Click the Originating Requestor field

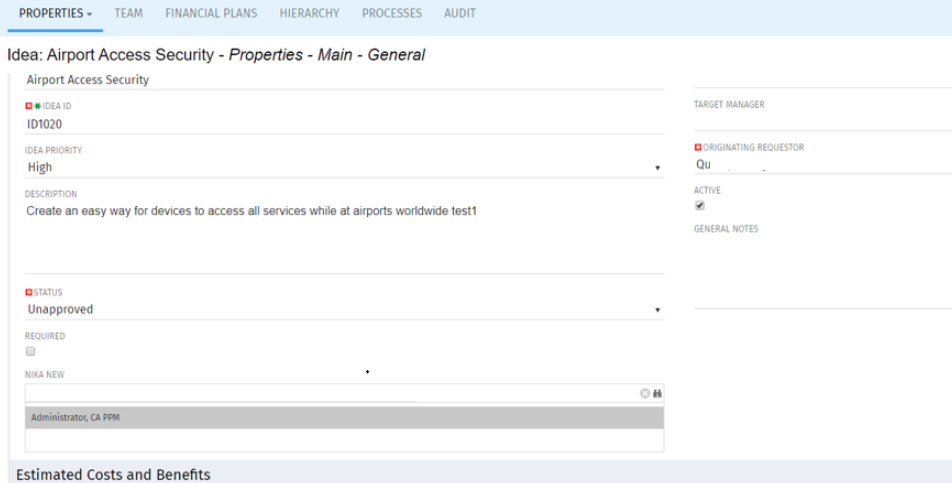coord(823,164)
